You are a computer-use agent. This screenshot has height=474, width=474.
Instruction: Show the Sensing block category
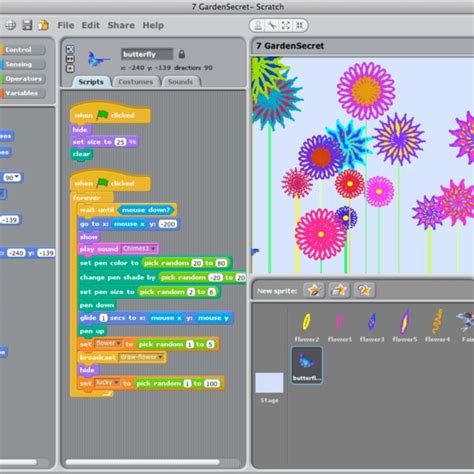[x=22, y=64]
